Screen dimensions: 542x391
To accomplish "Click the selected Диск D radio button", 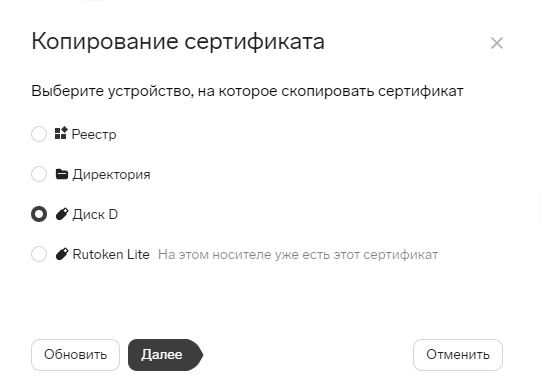I will coord(39,214).
